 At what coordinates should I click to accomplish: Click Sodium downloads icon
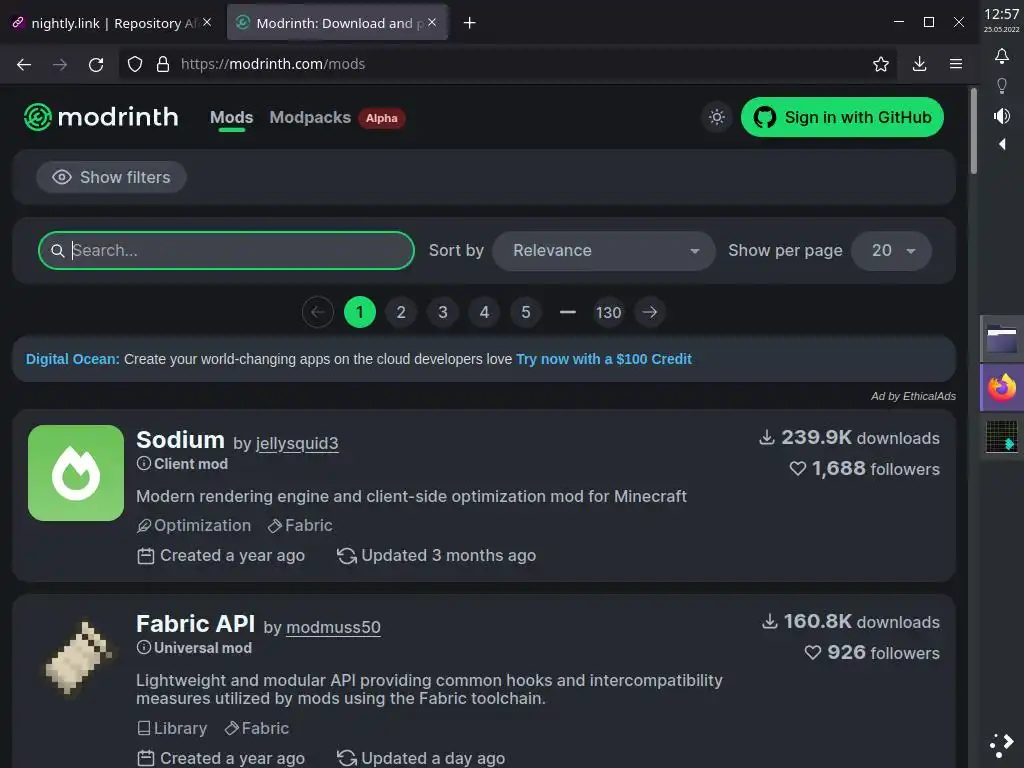[767, 437]
